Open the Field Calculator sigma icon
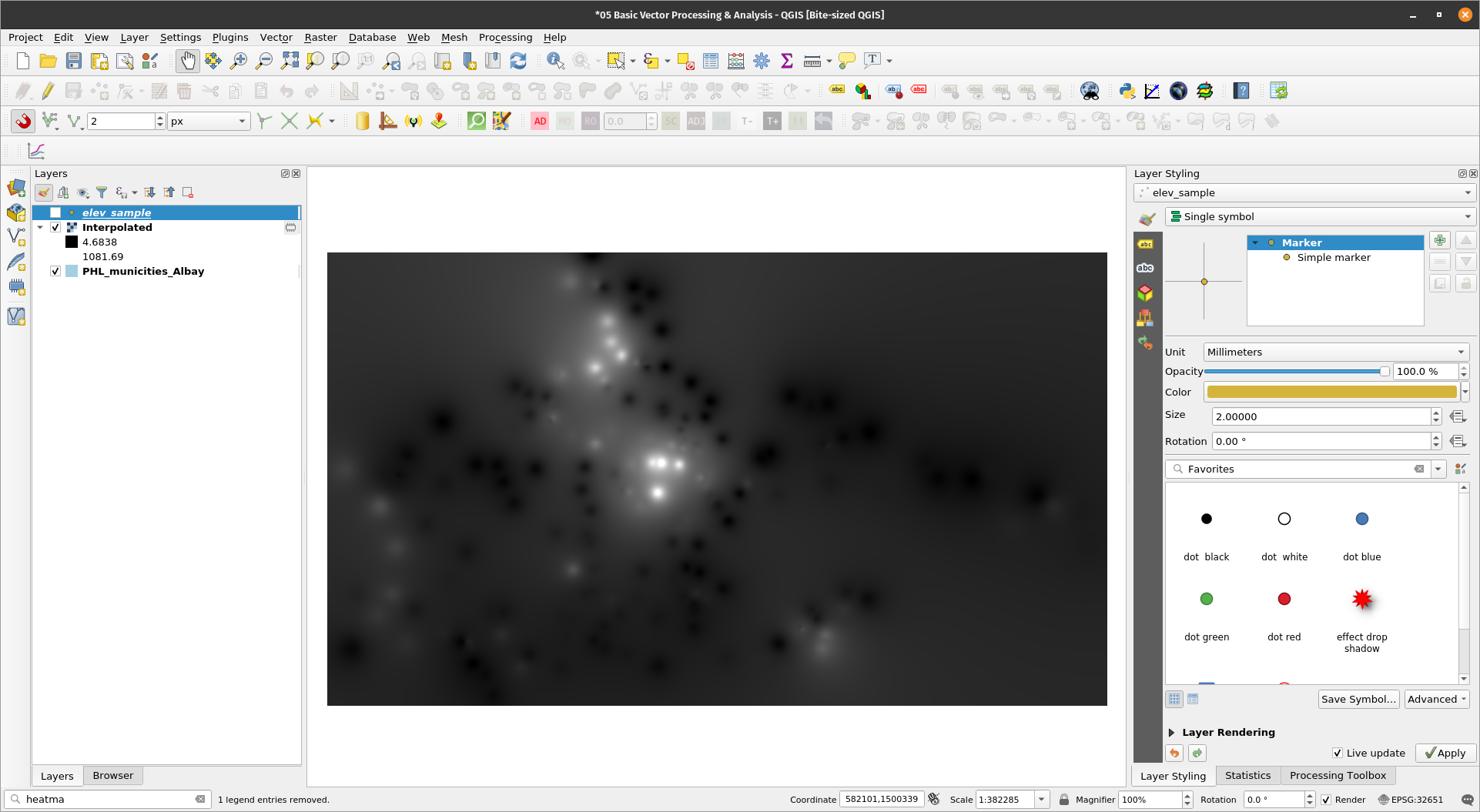1480x812 pixels. click(787, 61)
